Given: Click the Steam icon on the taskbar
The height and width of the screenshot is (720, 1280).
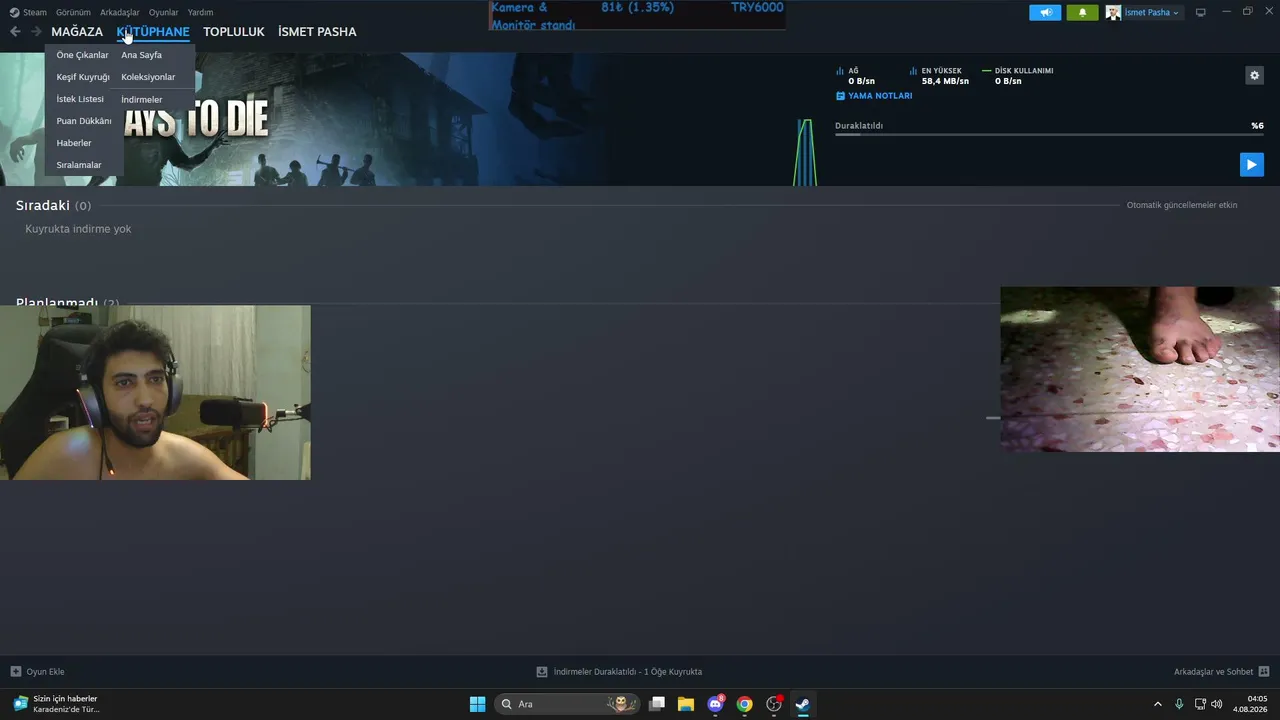Looking at the screenshot, I should (802, 704).
